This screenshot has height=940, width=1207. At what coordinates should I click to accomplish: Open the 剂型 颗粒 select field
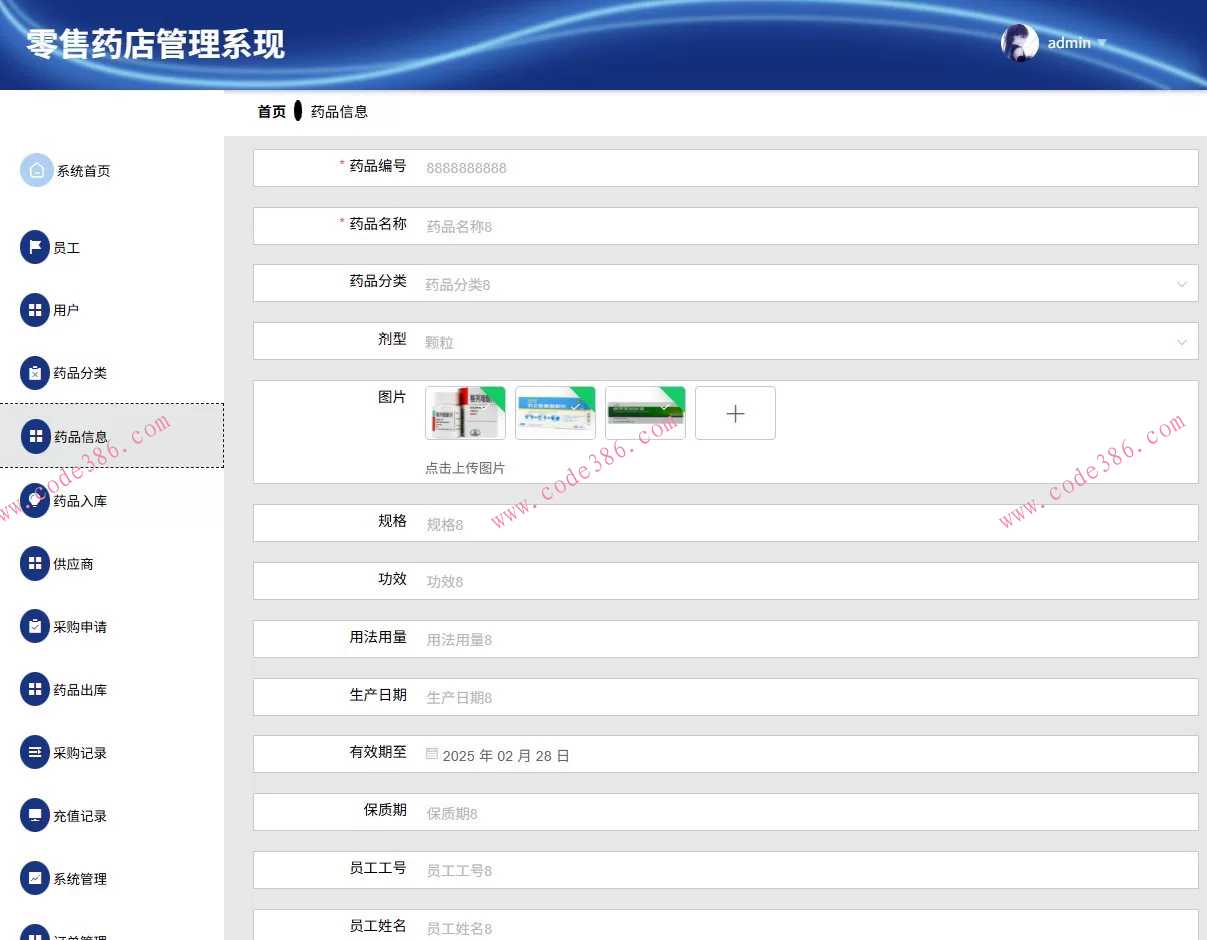pyautogui.click(x=806, y=342)
